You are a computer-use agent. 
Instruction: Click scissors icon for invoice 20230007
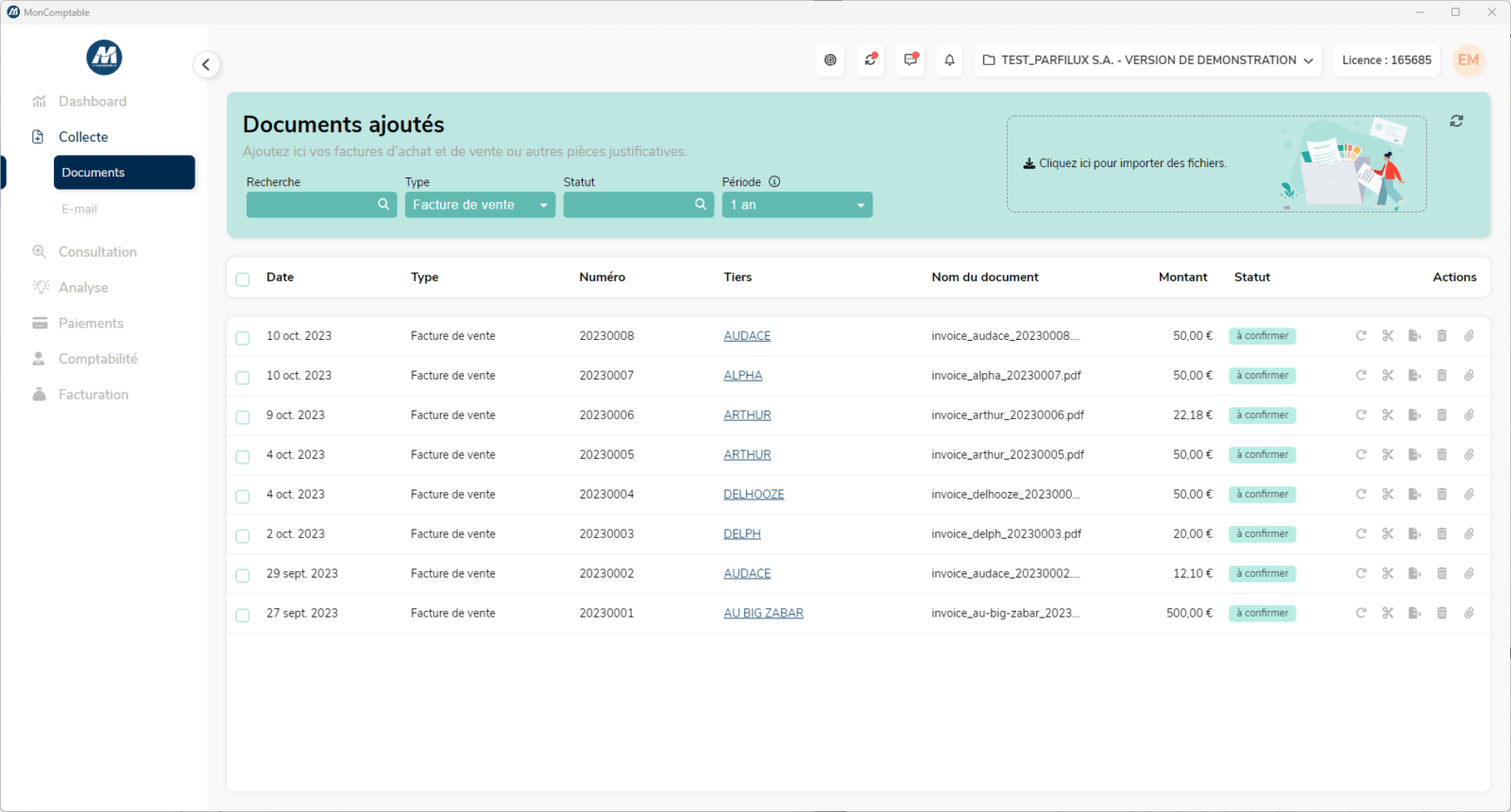pyautogui.click(x=1387, y=376)
